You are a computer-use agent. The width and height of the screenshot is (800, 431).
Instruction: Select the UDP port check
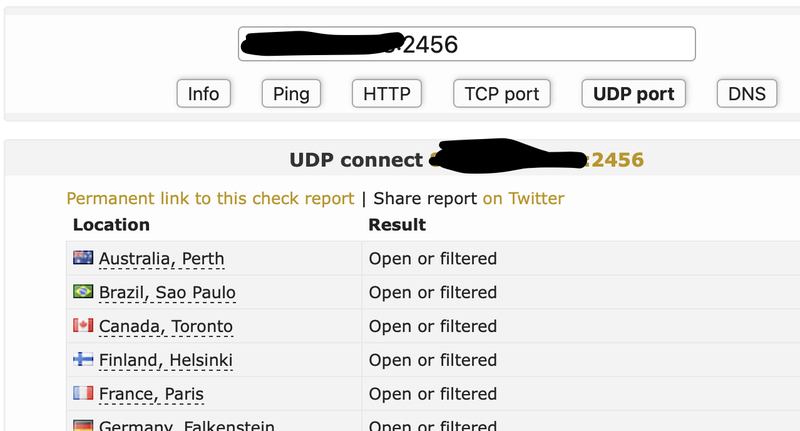coord(633,94)
